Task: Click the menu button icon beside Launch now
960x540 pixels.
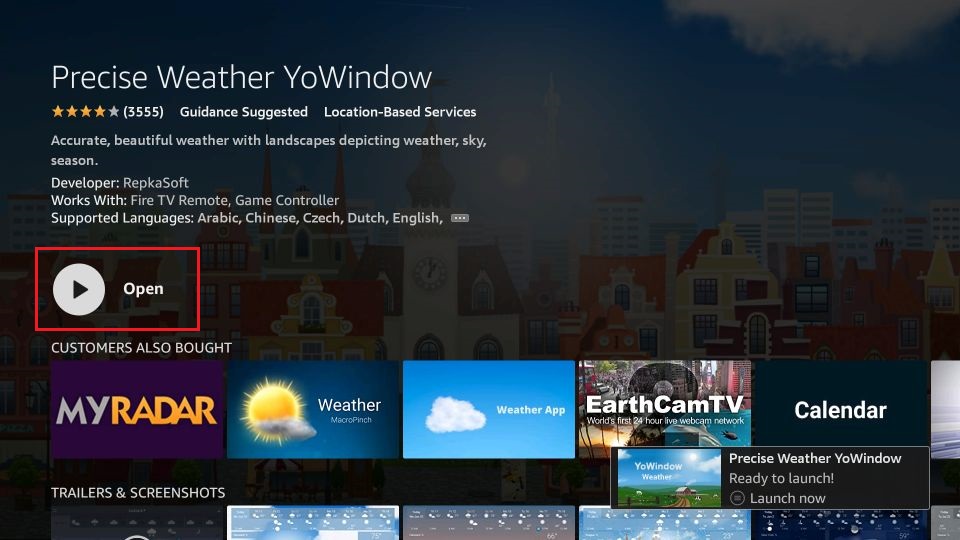Action: coord(737,498)
